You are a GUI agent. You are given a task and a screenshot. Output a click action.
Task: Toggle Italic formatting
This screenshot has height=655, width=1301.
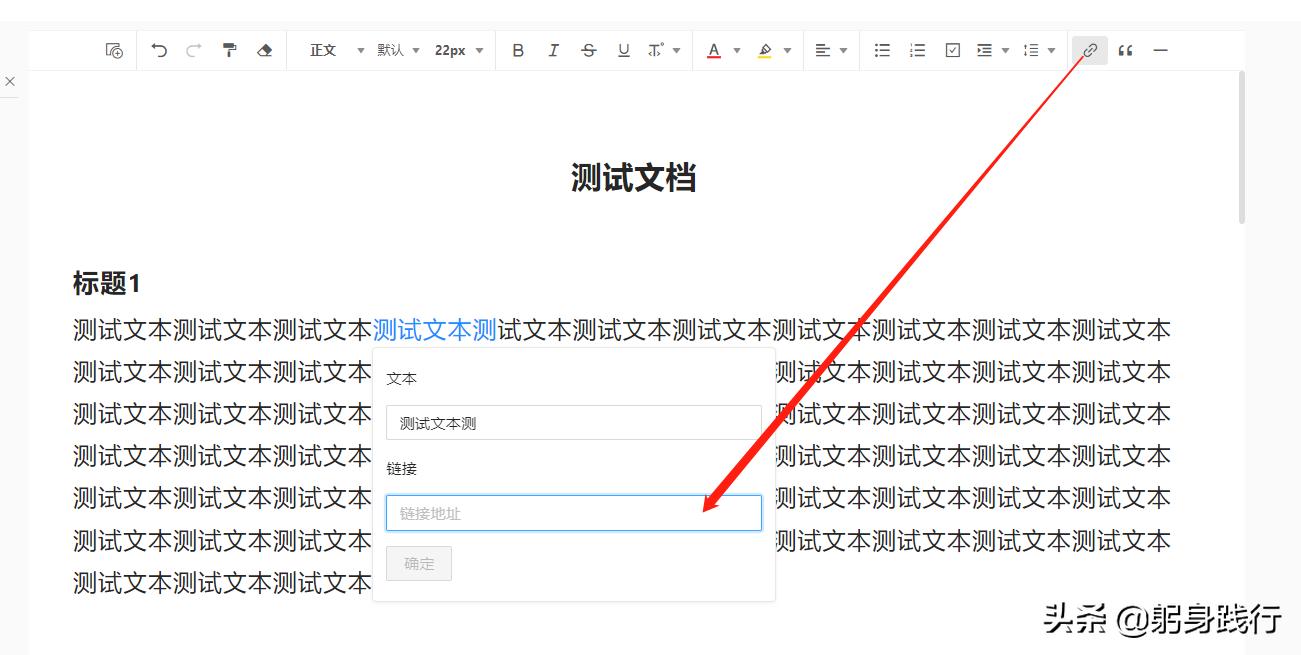pyautogui.click(x=553, y=50)
